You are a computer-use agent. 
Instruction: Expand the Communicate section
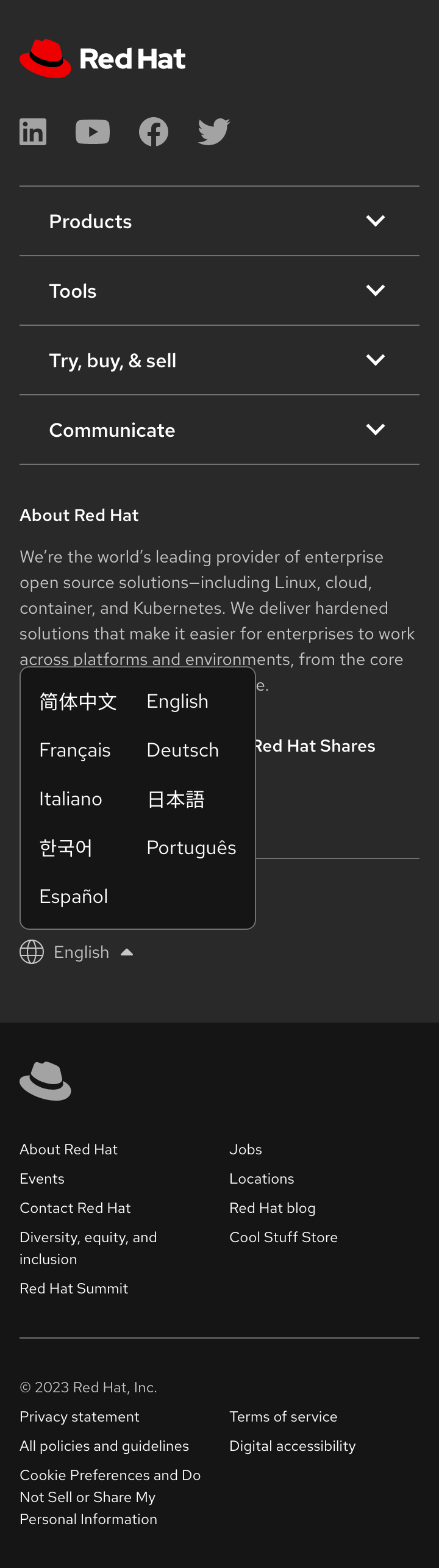tap(220, 430)
